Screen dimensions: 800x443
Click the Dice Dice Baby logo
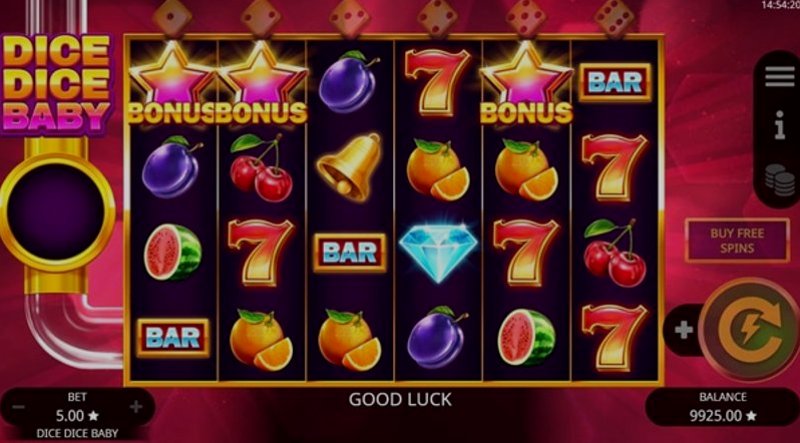tap(56, 84)
